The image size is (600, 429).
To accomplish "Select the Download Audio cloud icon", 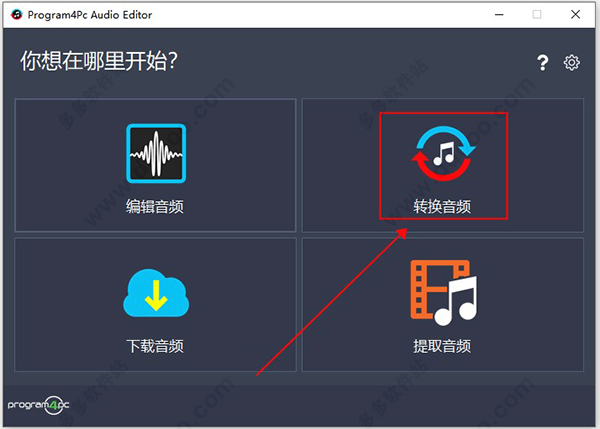I will point(156,293).
